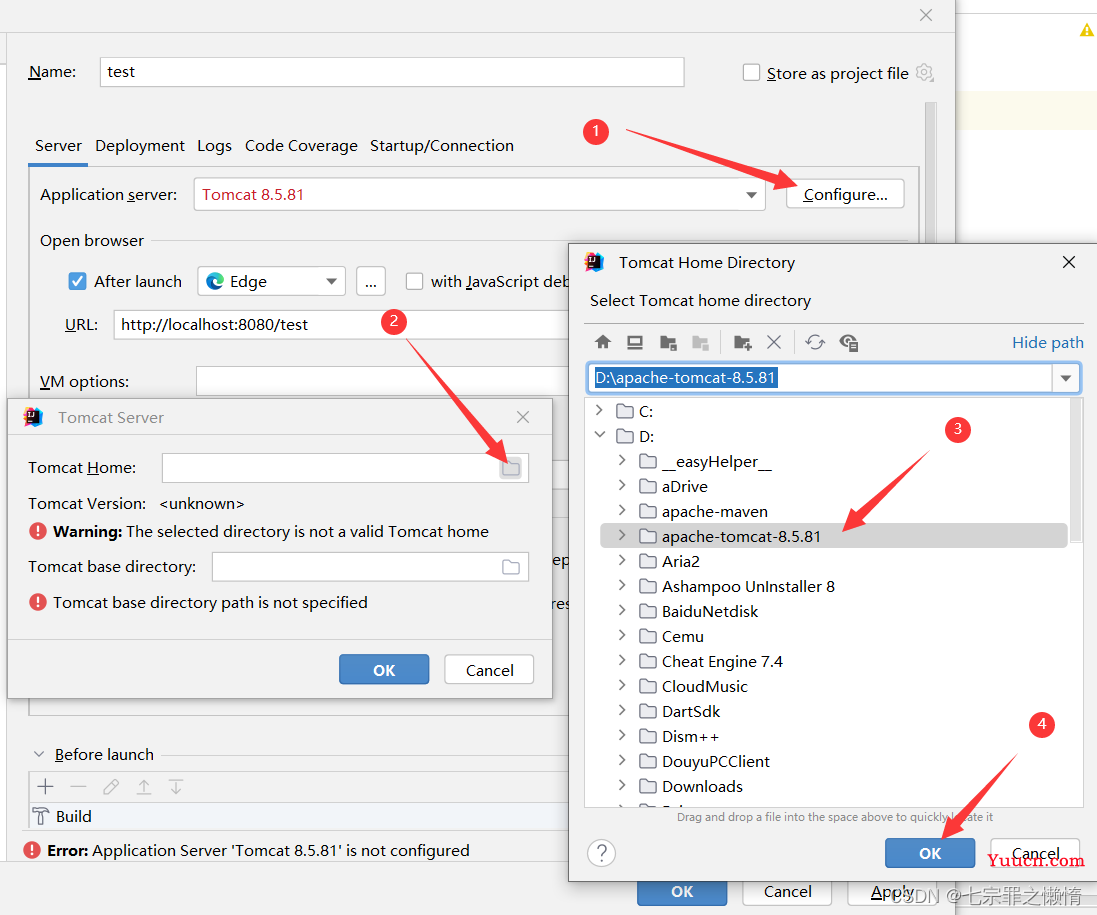The width and height of the screenshot is (1097, 915).
Task: Click OK in Tomcat Server dialog
Action: click(x=384, y=669)
